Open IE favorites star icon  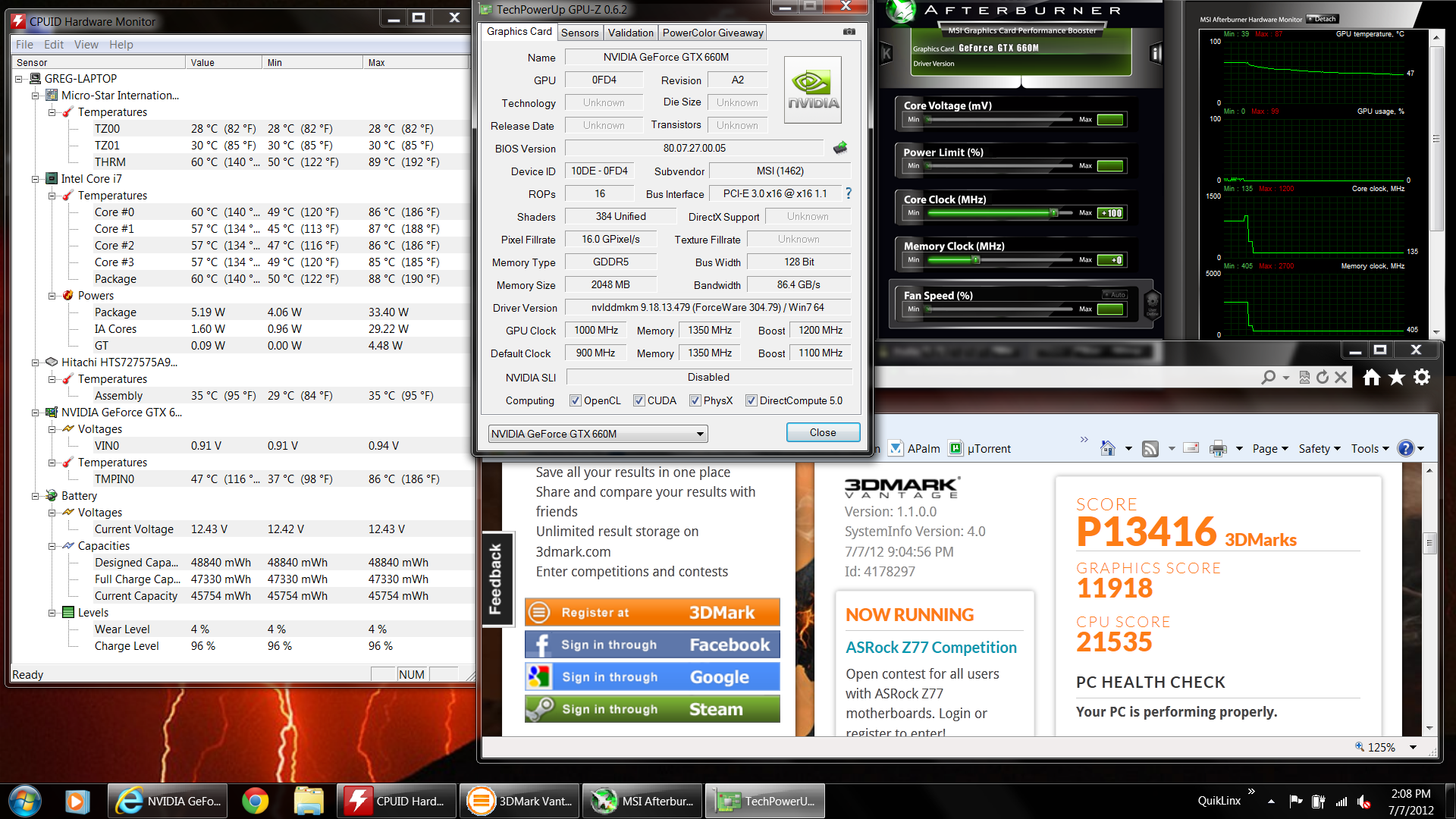click(1397, 377)
